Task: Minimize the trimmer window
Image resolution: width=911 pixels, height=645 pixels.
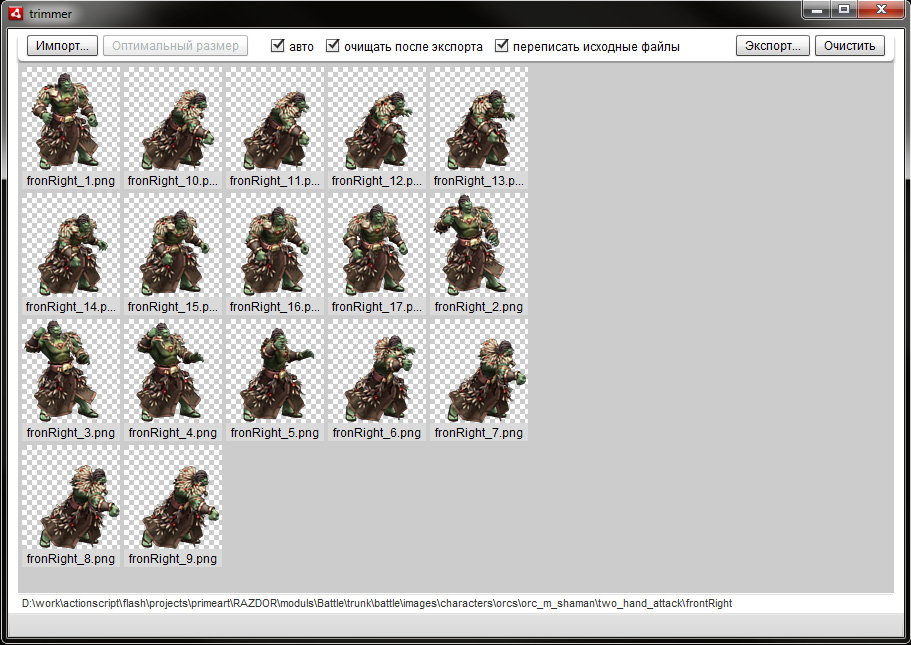Action: (816, 10)
